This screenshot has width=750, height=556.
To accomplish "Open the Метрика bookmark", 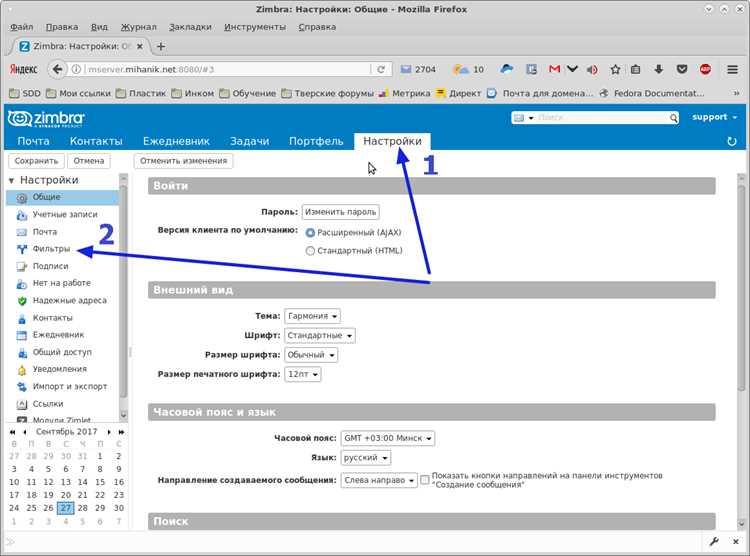I will point(405,93).
